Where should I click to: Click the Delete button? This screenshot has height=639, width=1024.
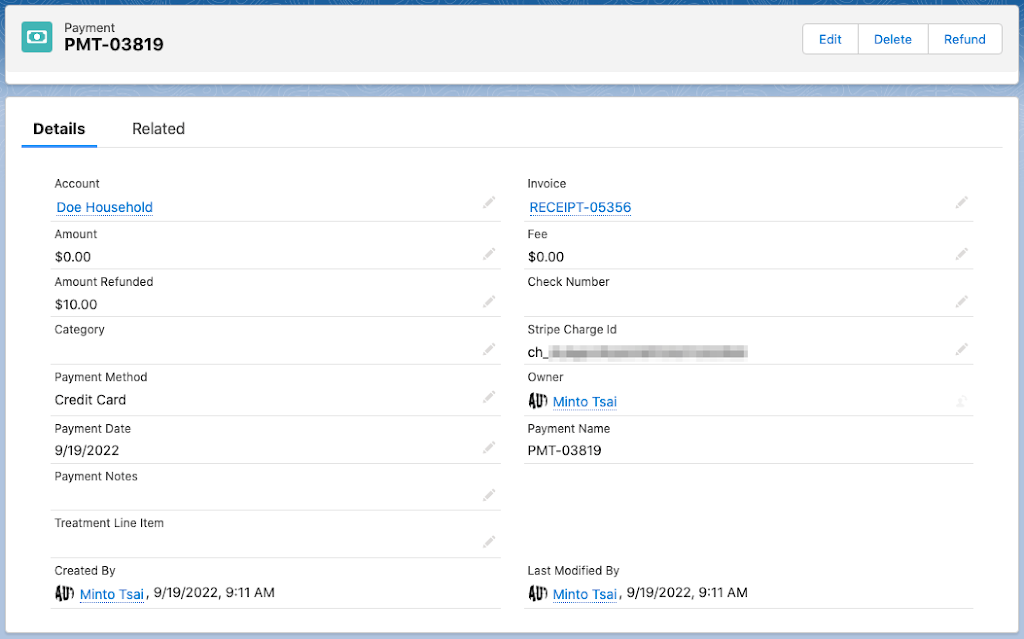[x=892, y=39]
